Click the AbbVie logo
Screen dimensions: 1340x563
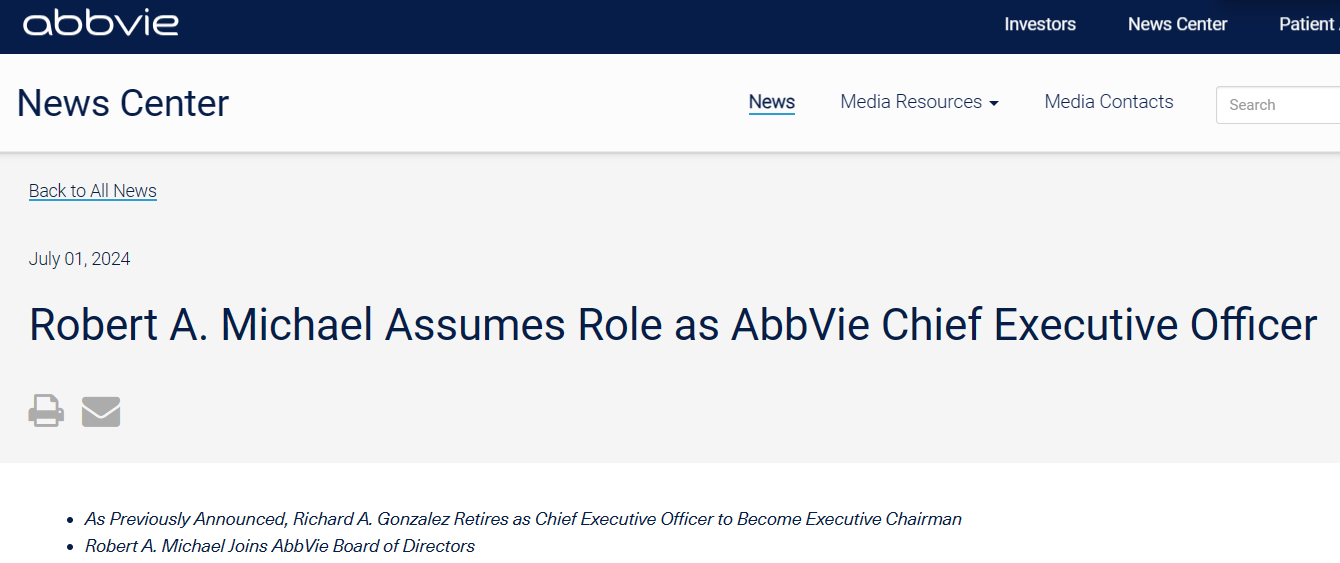pyautogui.click(x=100, y=24)
